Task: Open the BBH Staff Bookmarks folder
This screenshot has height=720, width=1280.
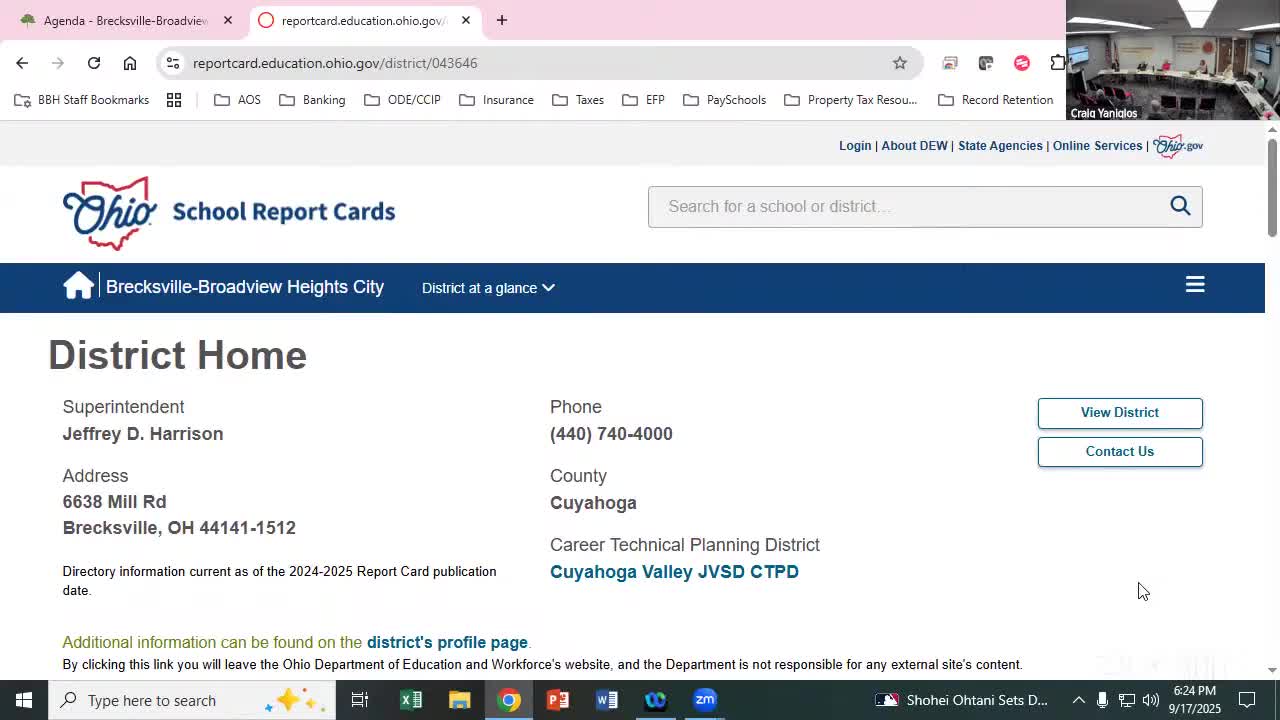Action: click(x=82, y=100)
